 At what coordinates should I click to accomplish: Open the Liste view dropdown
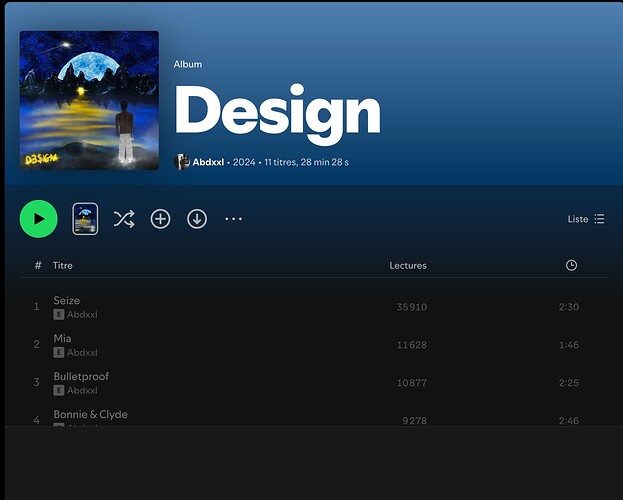(585, 219)
